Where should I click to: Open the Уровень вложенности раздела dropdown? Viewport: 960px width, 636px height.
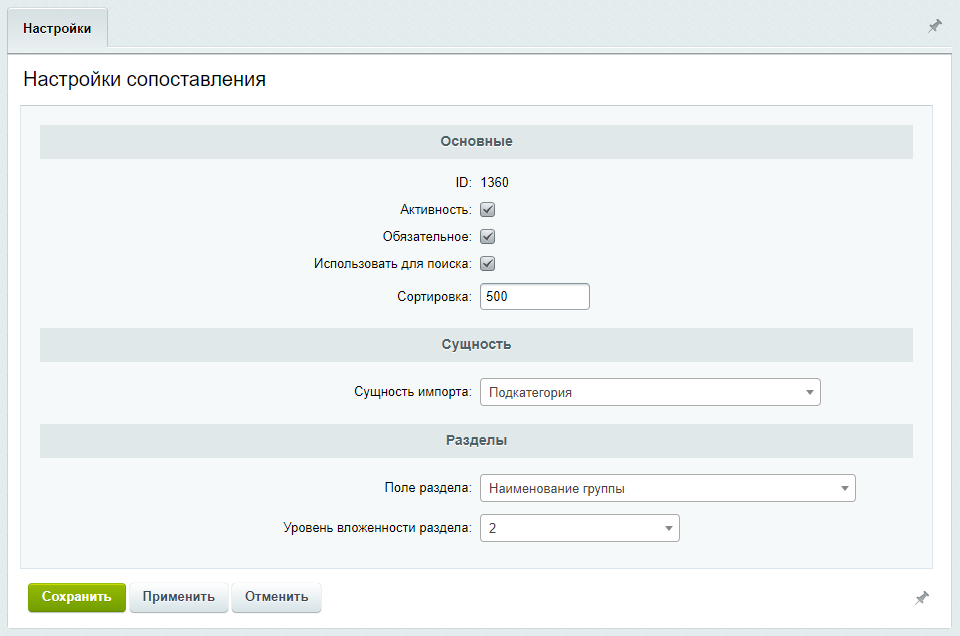(580, 528)
